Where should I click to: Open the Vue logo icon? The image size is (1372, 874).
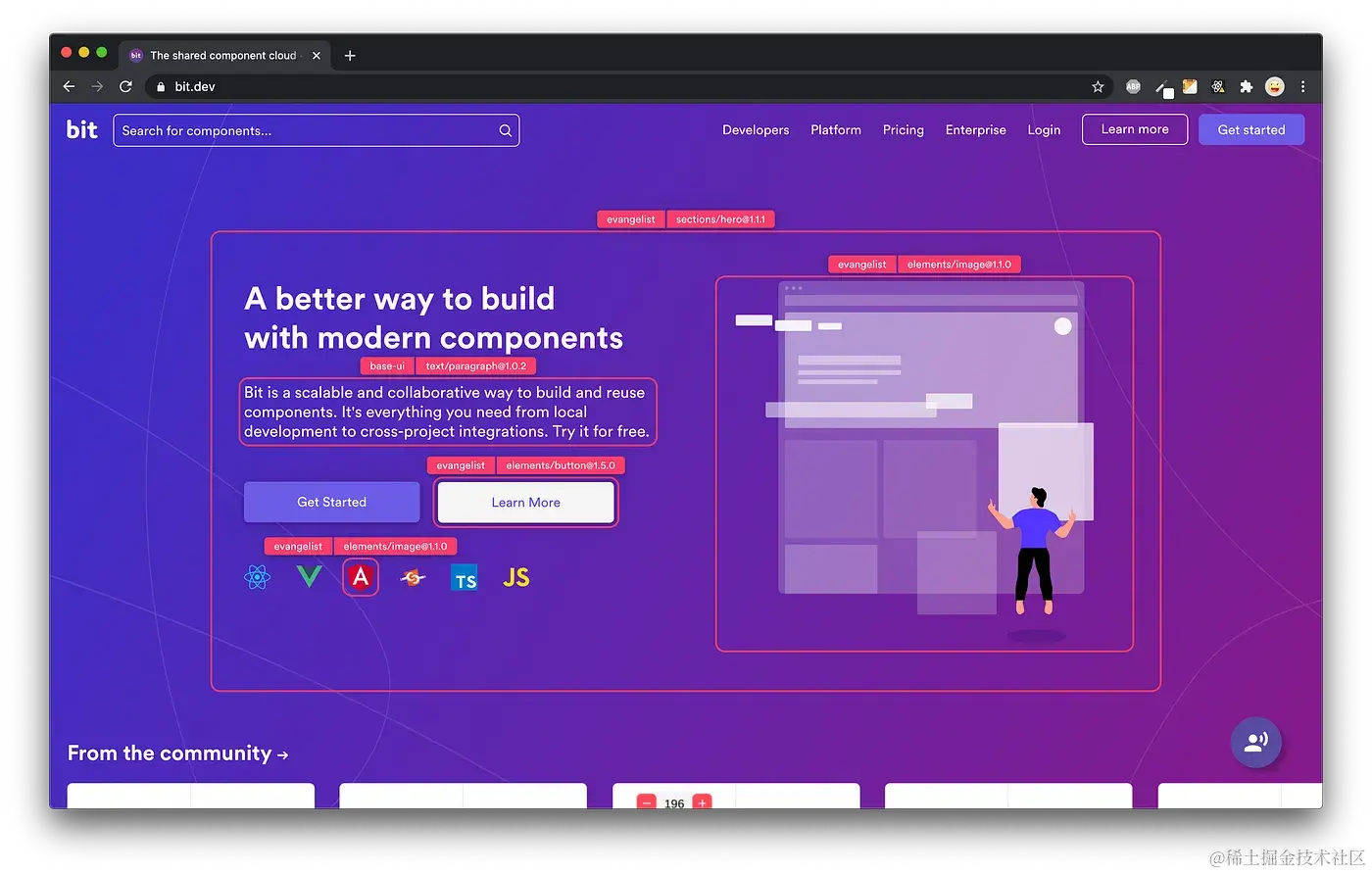point(309,576)
